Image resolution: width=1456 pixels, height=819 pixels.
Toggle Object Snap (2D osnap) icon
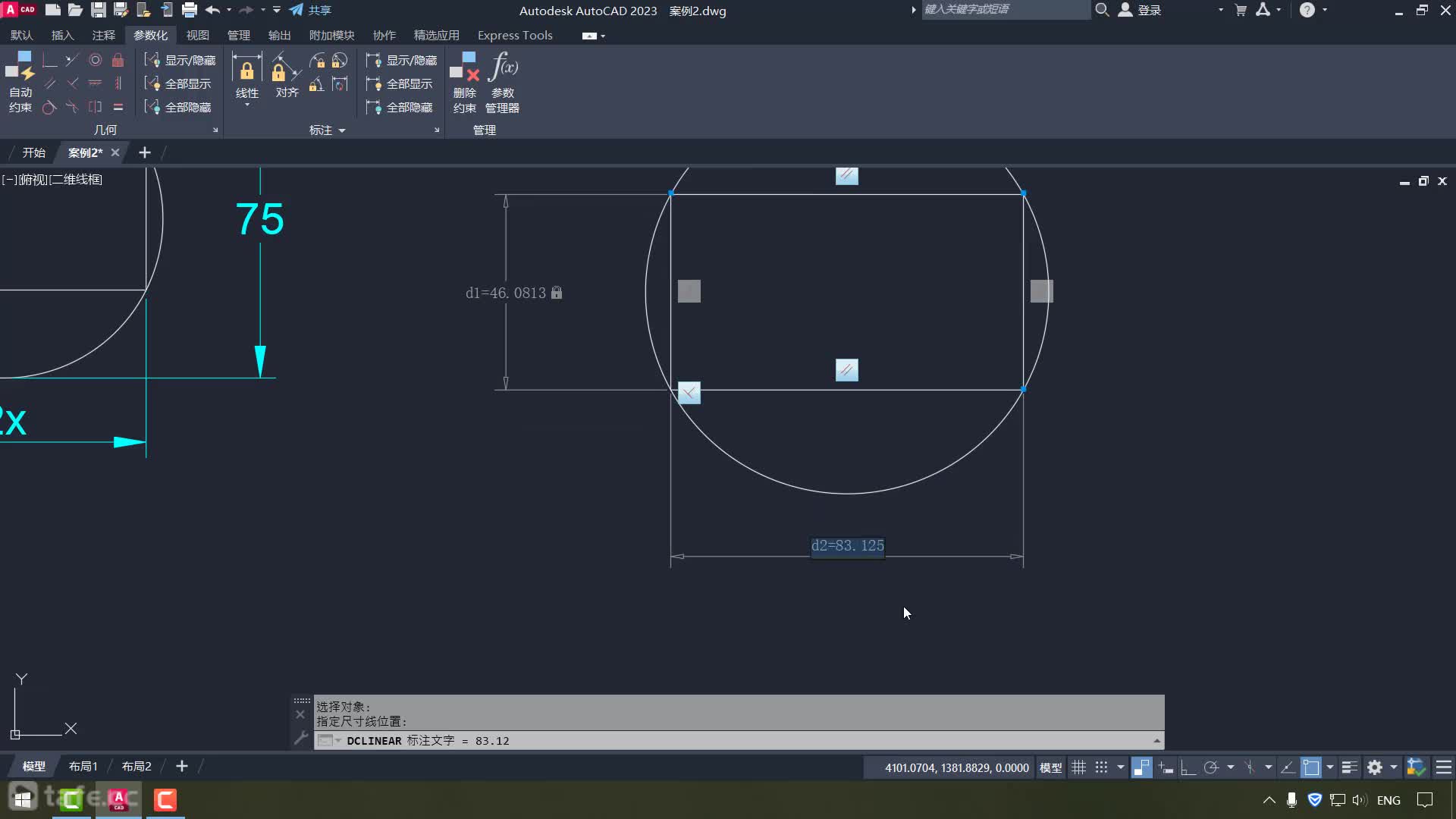[x=1311, y=767]
